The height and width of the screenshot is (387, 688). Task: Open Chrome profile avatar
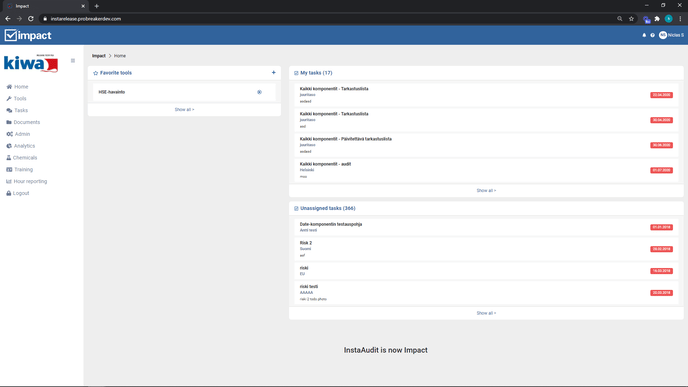pyautogui.click(x=668, y=19)
